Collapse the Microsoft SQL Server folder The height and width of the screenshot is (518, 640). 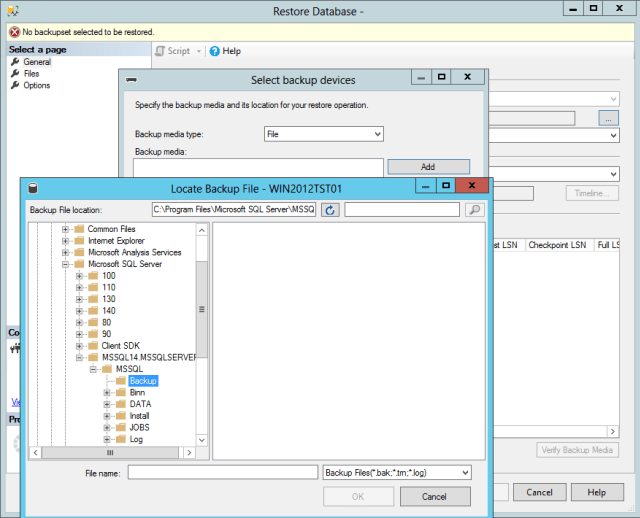(65, 264)
